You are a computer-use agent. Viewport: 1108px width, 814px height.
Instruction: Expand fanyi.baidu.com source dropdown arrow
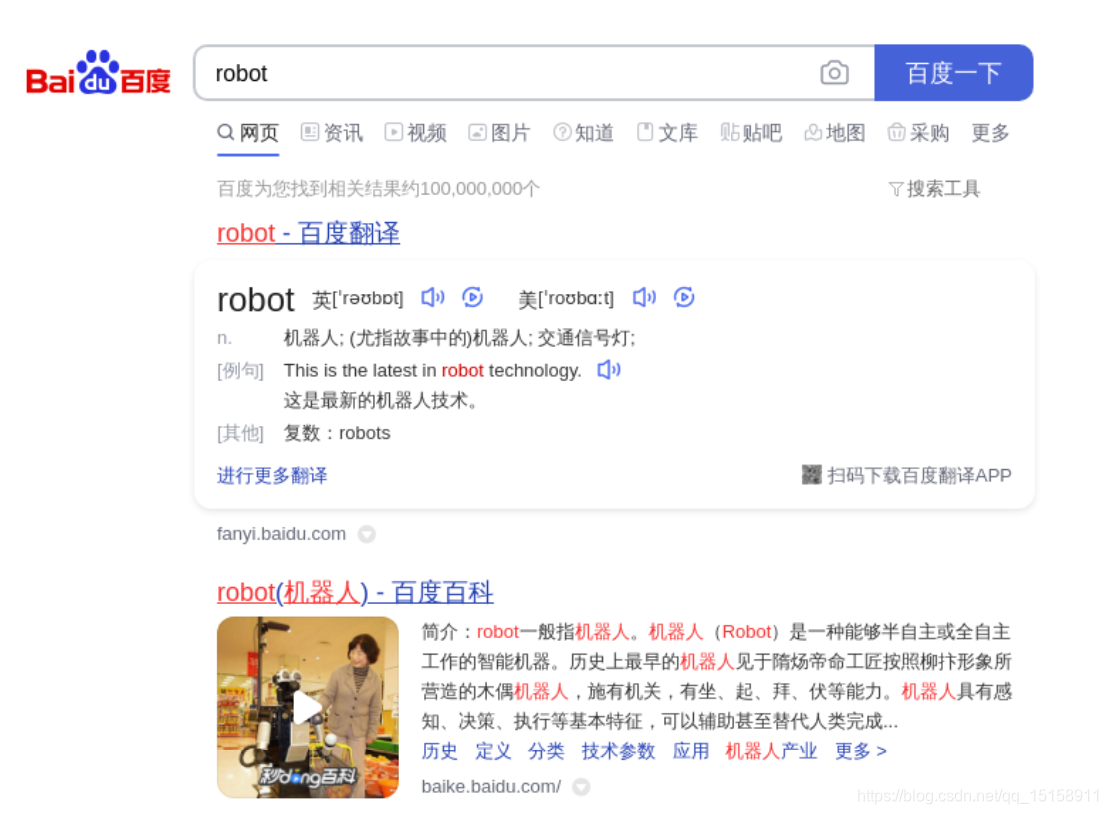367,534
